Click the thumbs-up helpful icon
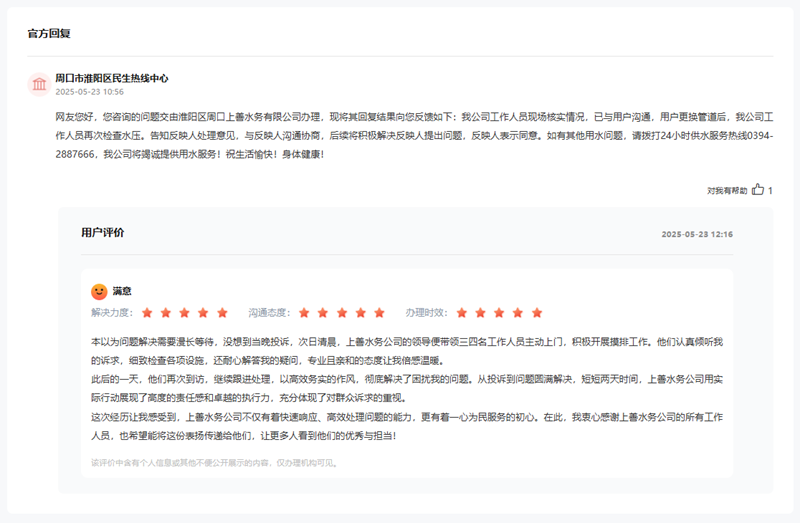800x523 pixels. (758, 189)
